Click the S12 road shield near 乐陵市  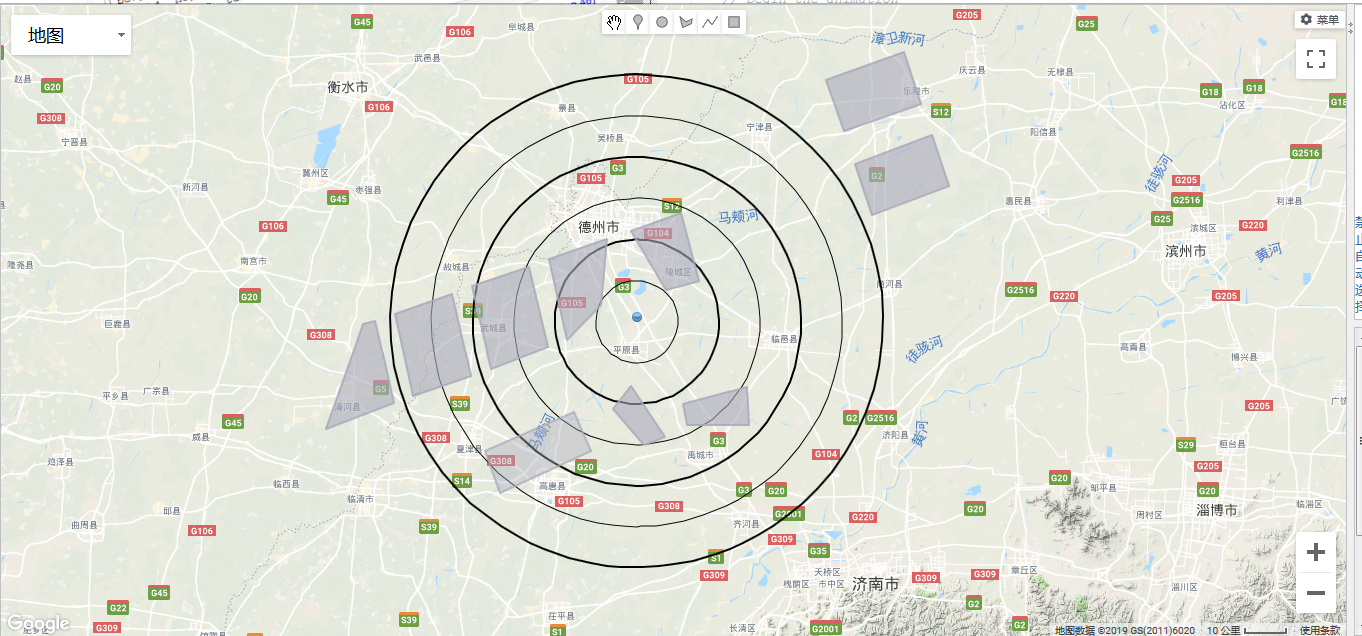coord(940,112)
